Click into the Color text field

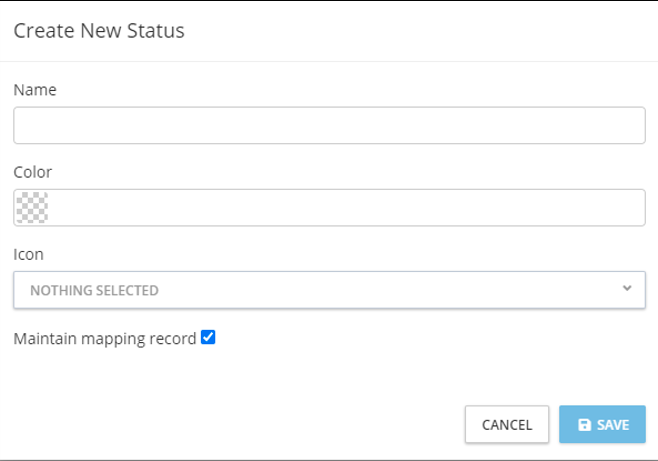tap(340, 208)
